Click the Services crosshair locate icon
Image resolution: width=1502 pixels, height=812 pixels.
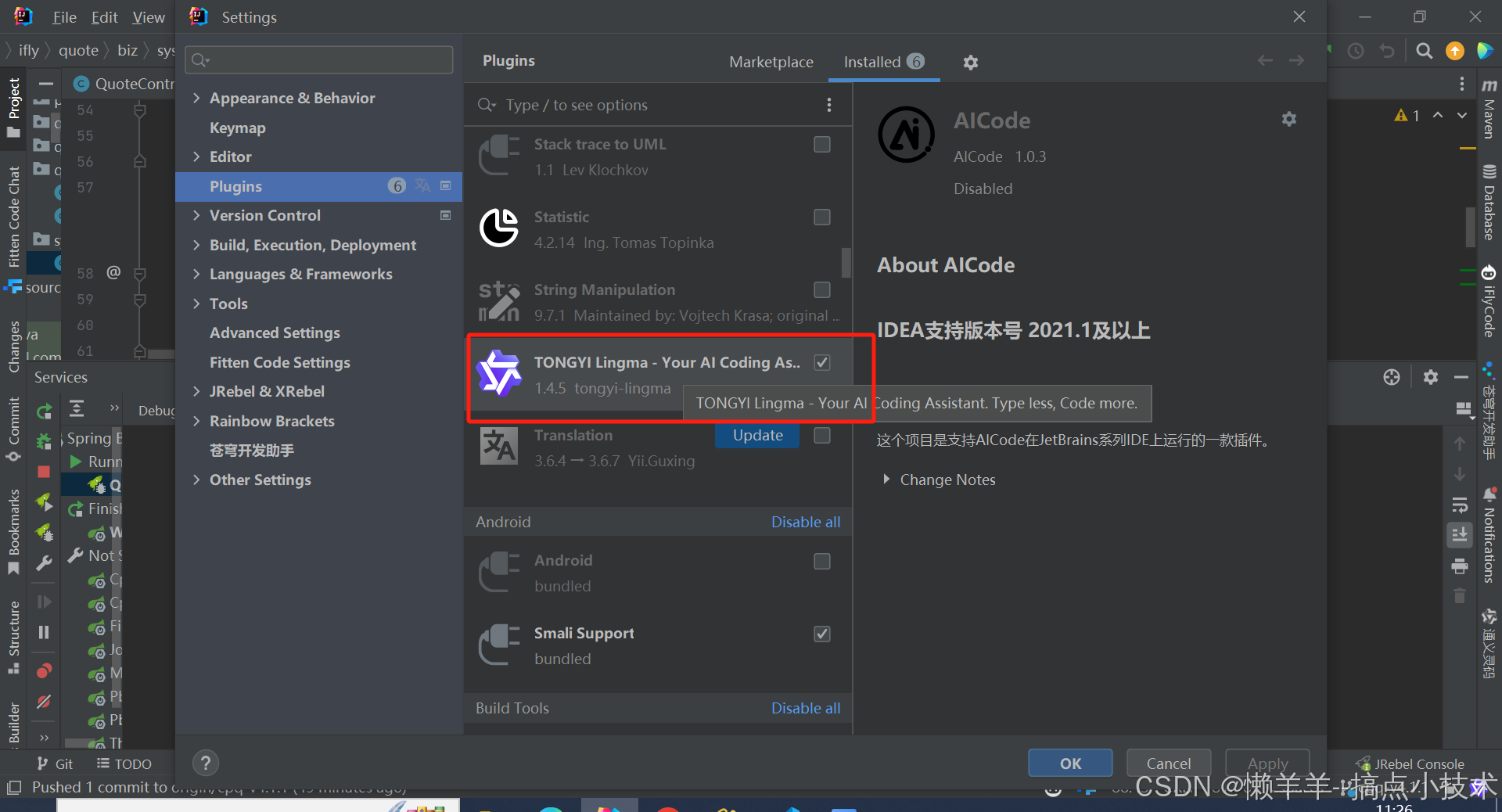[1392, 377]
